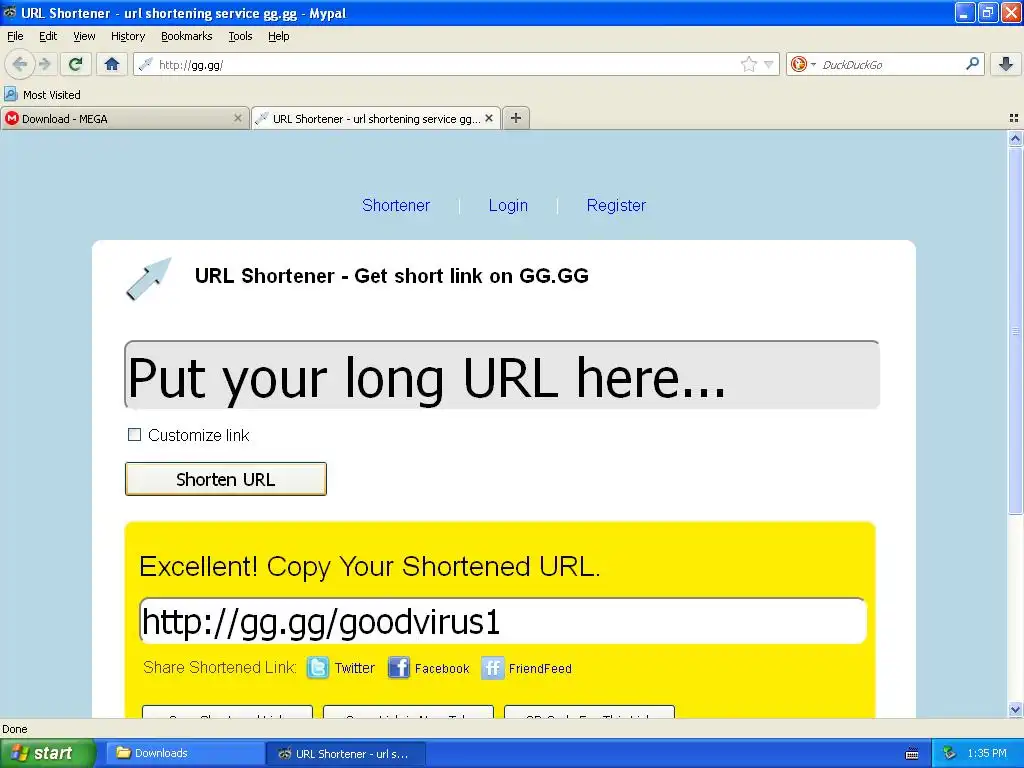This screenshot has height=768, width=1024.
Task: Click the Safely Remove Hardware tray icon
Action: (x=949, y=753)
